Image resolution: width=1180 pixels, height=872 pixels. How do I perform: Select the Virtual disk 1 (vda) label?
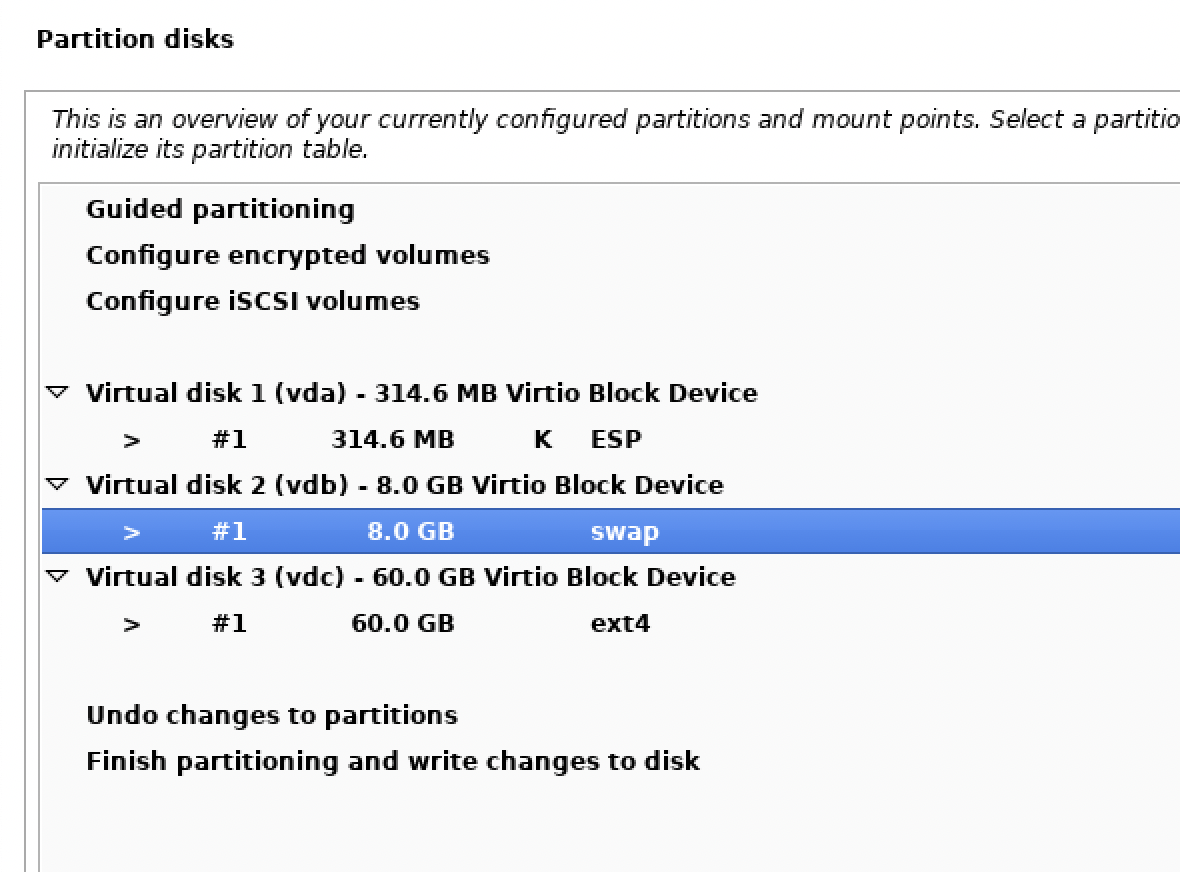point(421,393)
